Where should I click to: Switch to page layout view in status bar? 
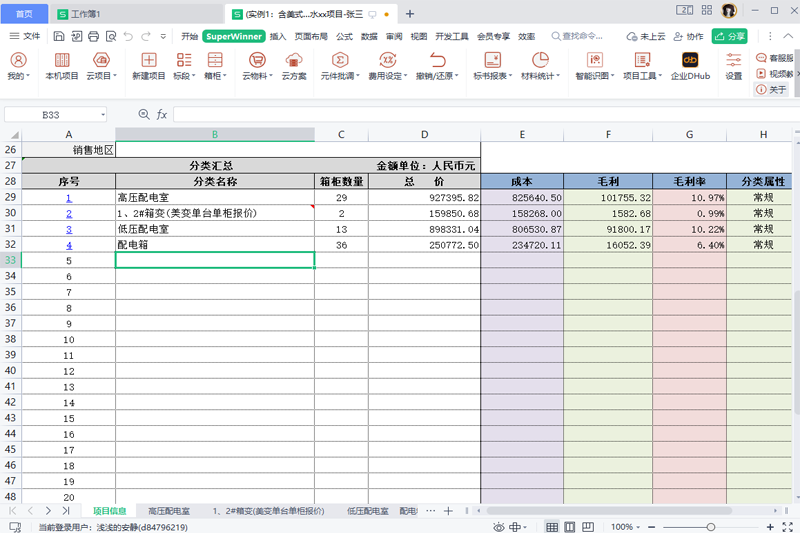[568, 527]
